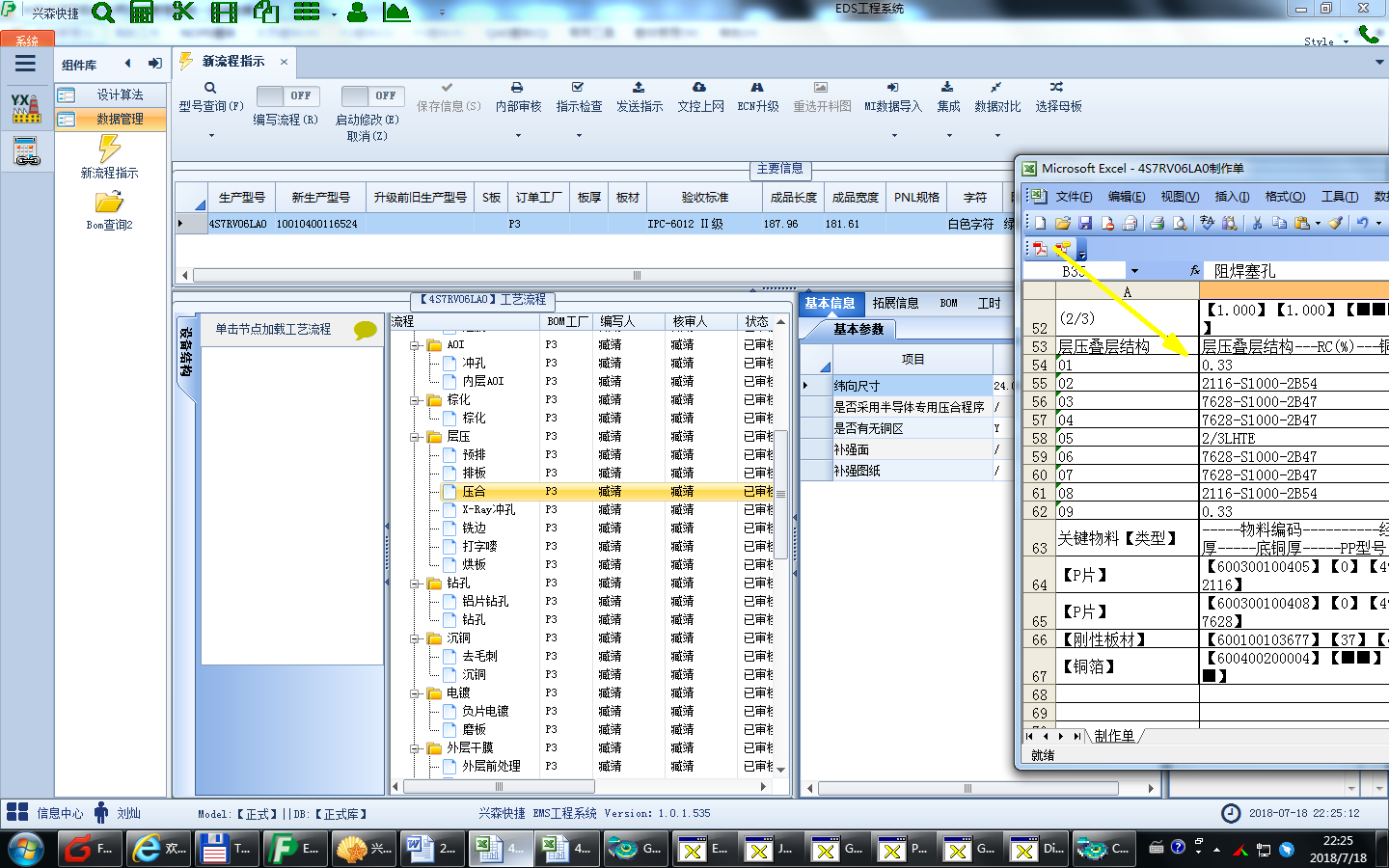Viewport: 1389px width, 868px height.
Task: Click the film strip icon in top toolbar
Action: tap(224, 12)
